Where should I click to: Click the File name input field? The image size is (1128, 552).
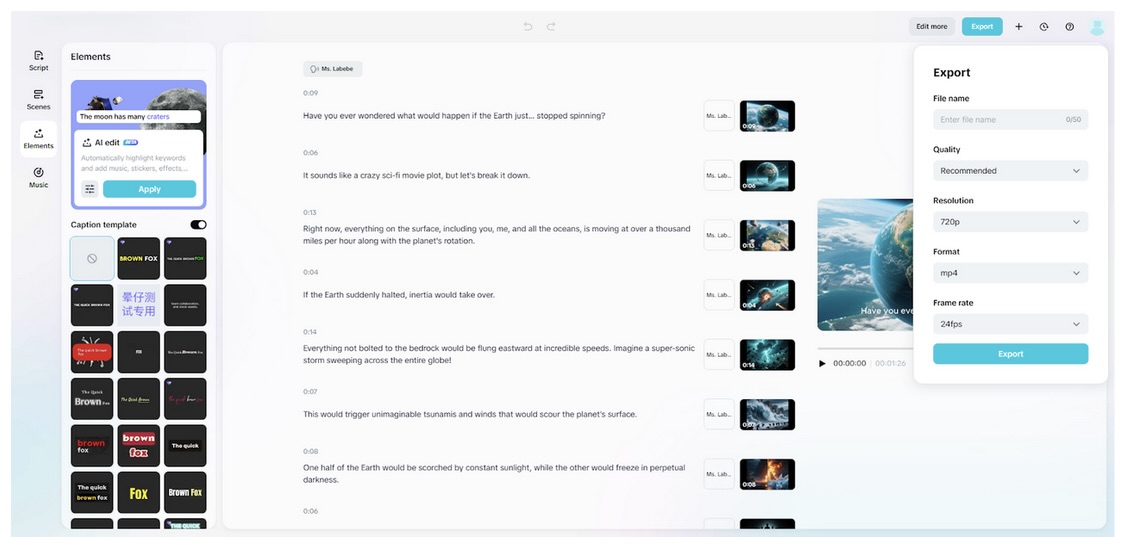point(1000,120)
